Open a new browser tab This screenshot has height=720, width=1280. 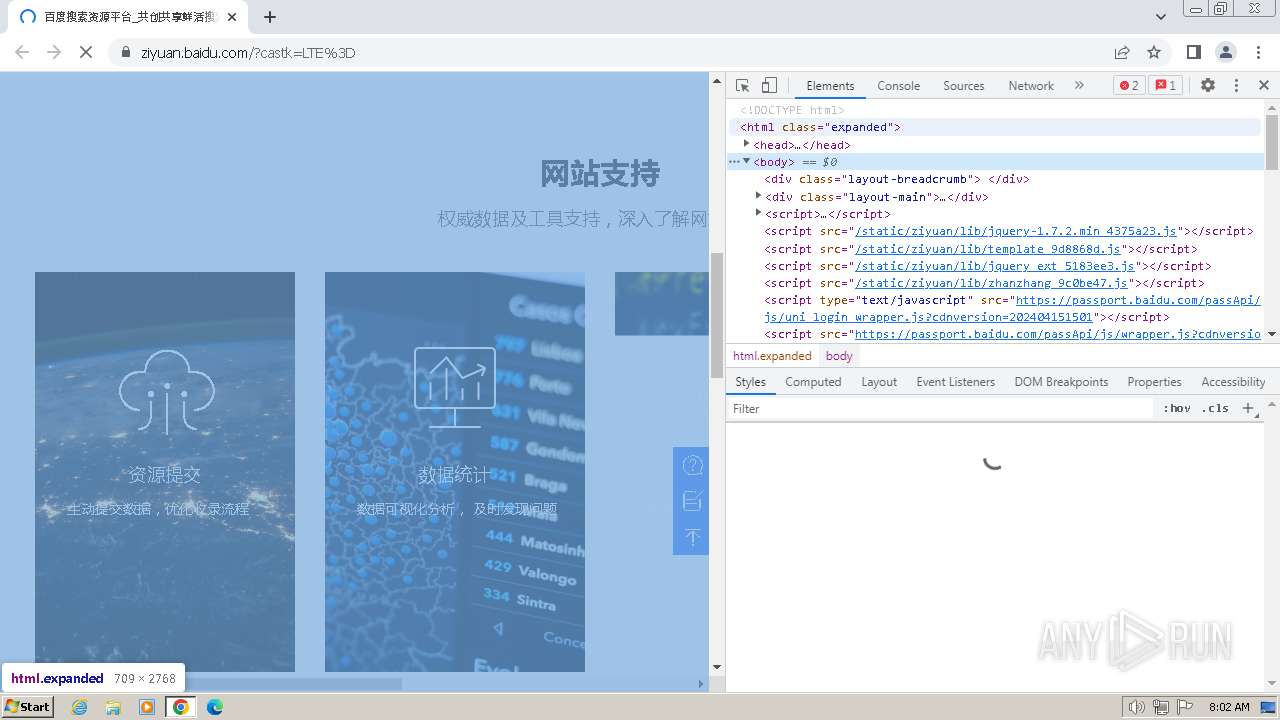[x=270, y=16]
